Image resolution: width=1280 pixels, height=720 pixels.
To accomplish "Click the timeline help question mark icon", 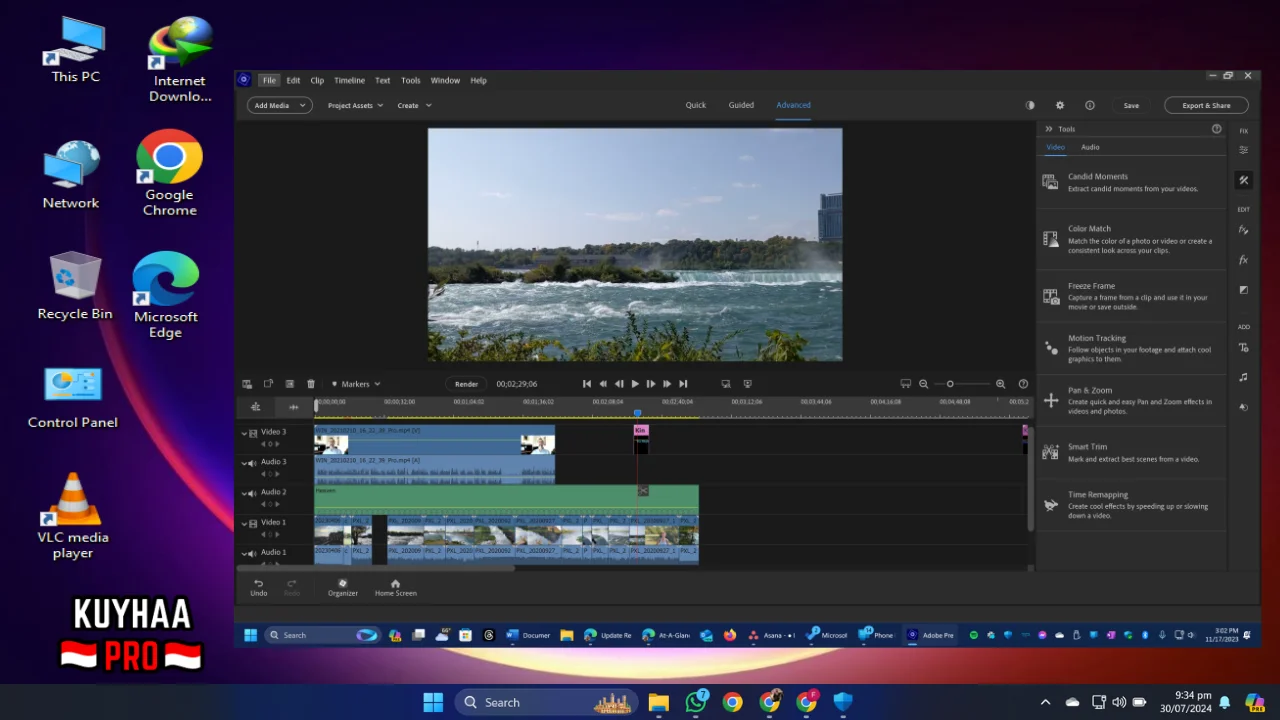I will click(1023, 384).
